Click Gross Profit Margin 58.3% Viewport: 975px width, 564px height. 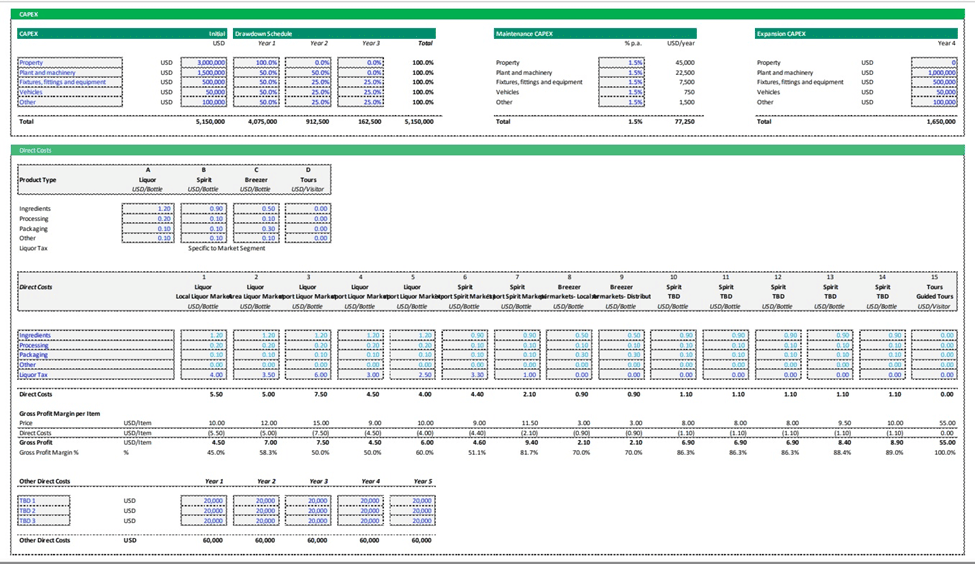[268, 453]
